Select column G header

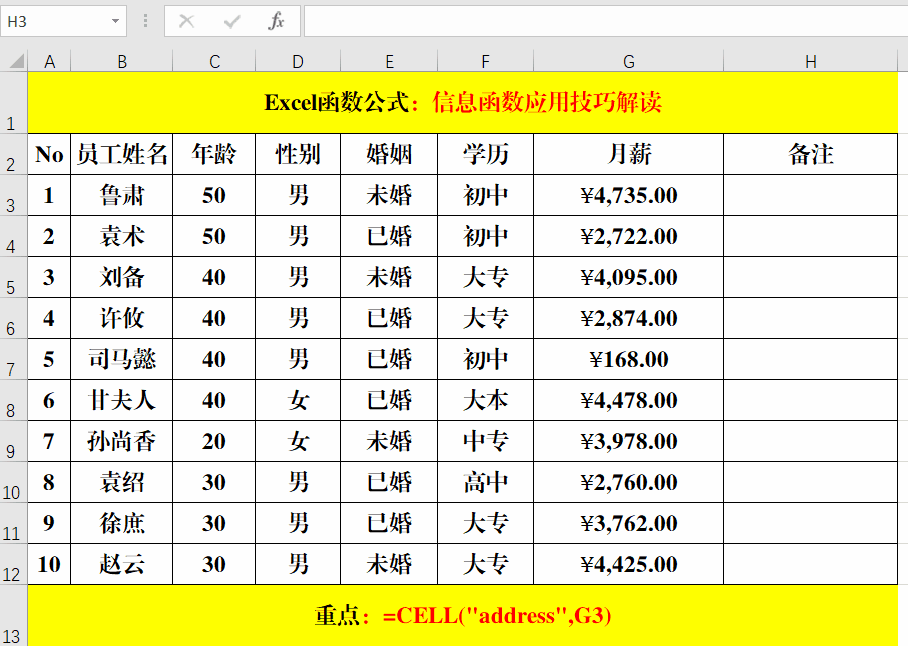click(628, 61)
